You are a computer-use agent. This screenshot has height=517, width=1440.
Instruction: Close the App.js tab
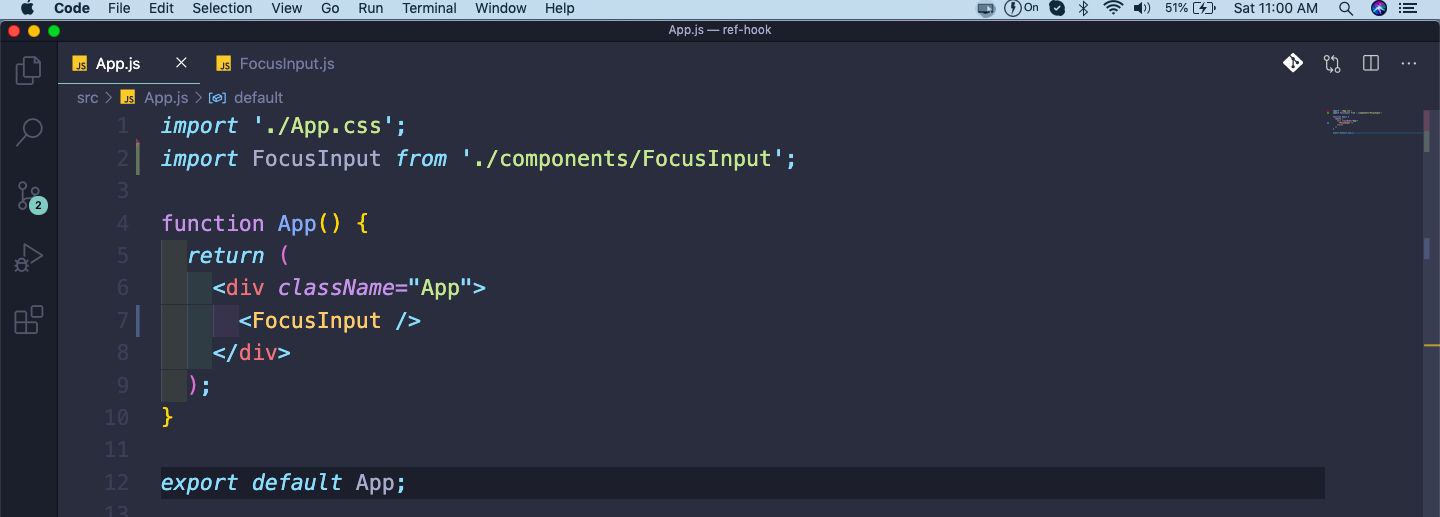pos(181,63)
